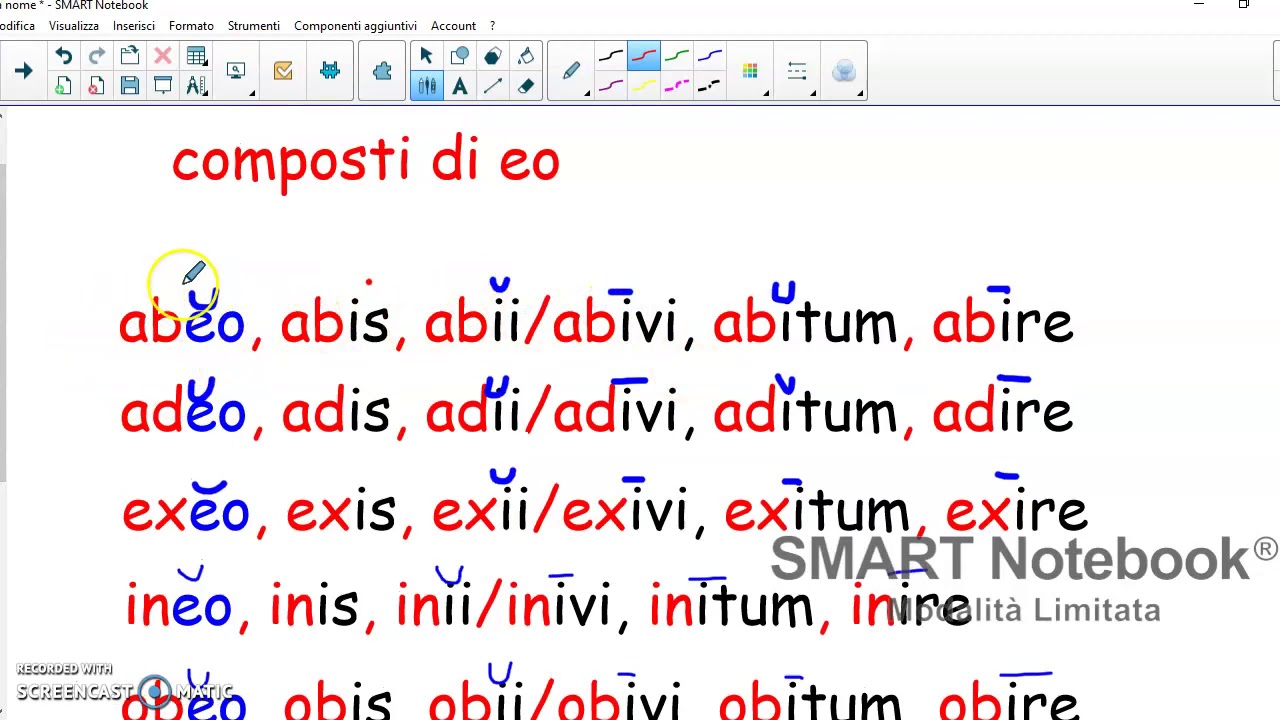The height and width of the screenshot is (720, 1280).
Task: Pick the black pen line style
Action: 611,56
